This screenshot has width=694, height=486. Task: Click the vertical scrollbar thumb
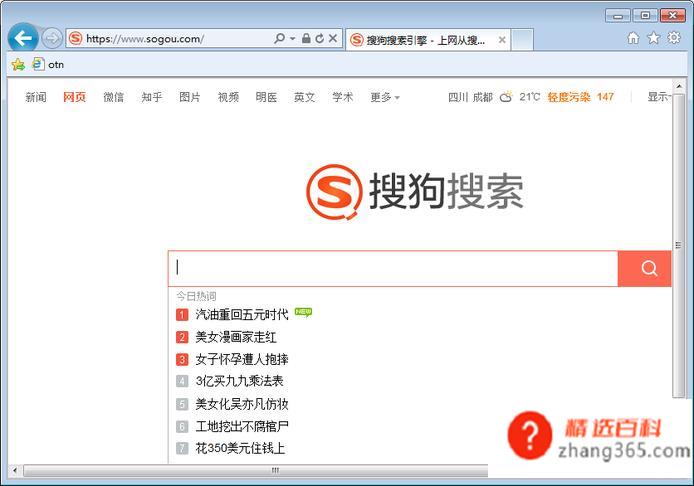tap(679, 245)
